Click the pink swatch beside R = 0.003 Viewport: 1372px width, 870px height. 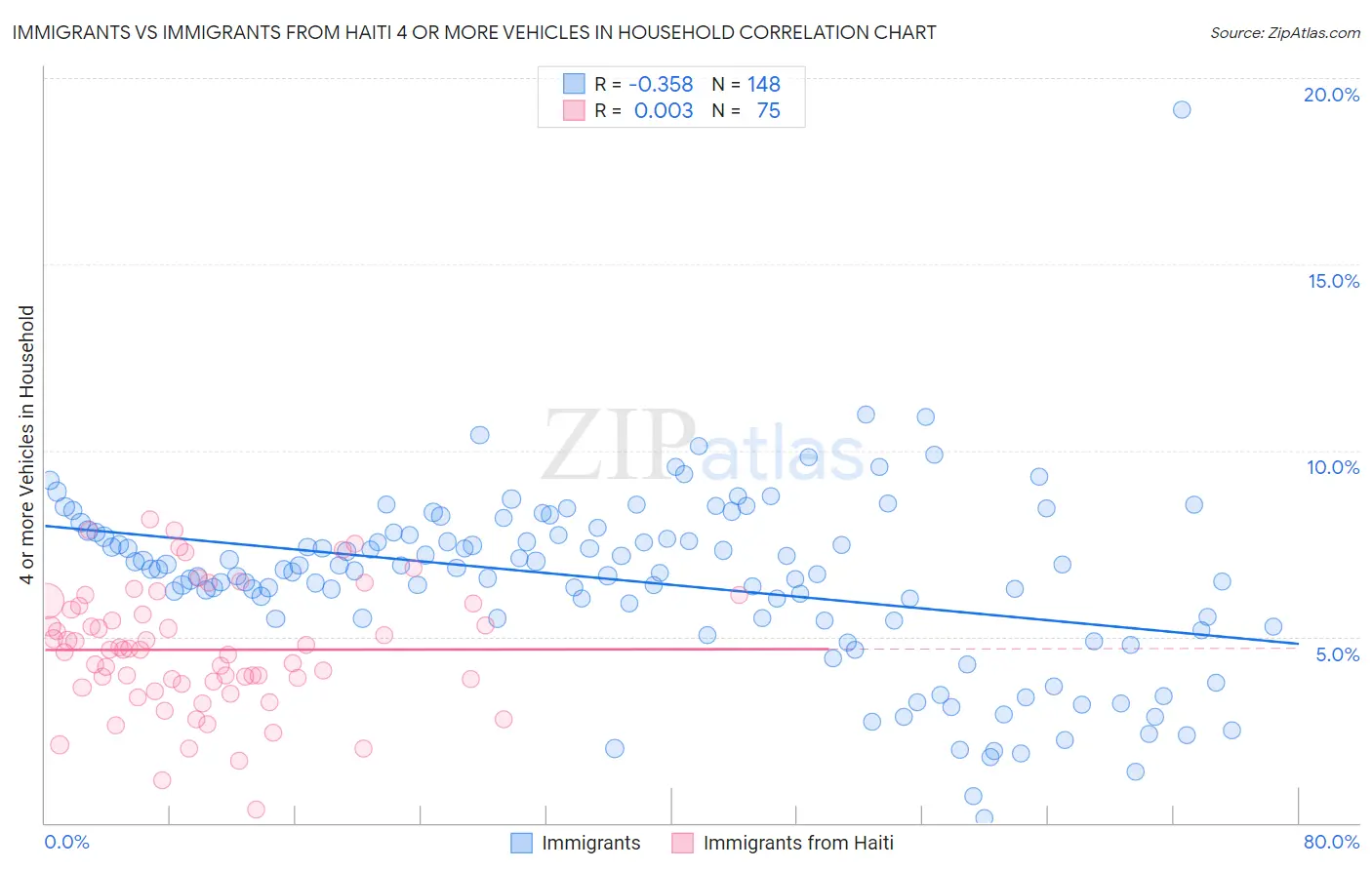tap(574, 110)
